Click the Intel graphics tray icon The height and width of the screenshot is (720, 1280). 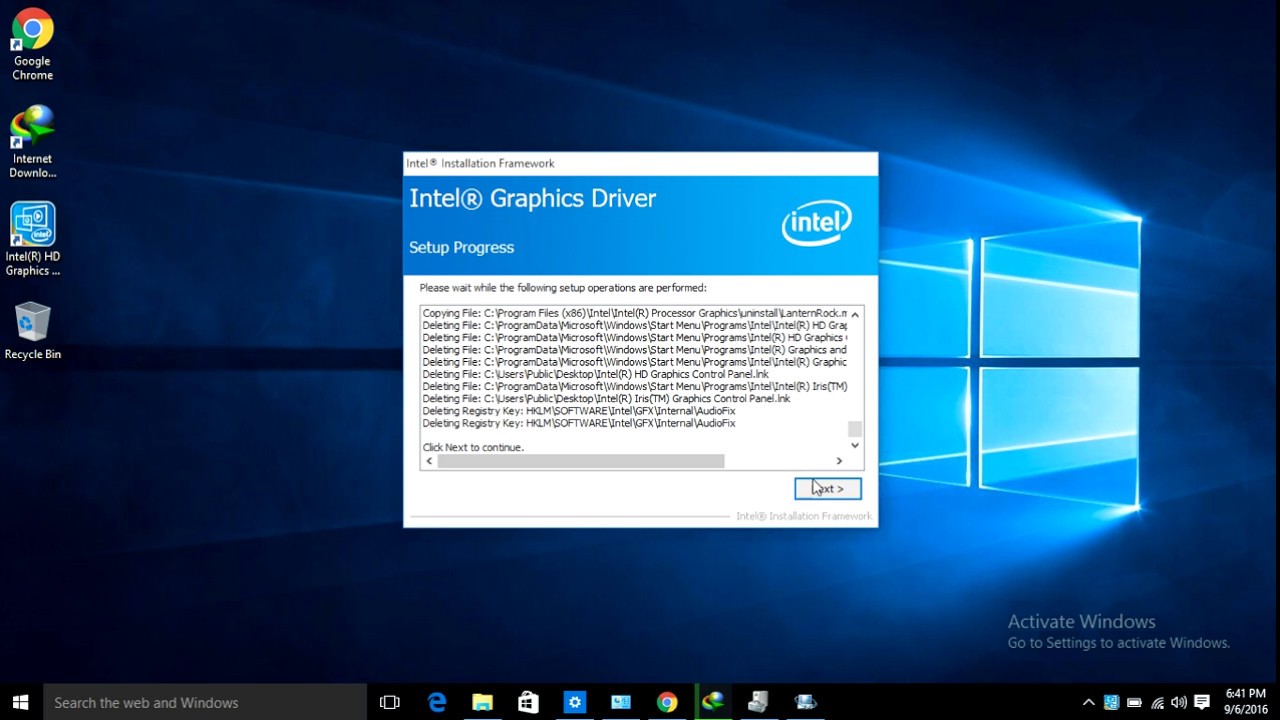point(1111,702)
